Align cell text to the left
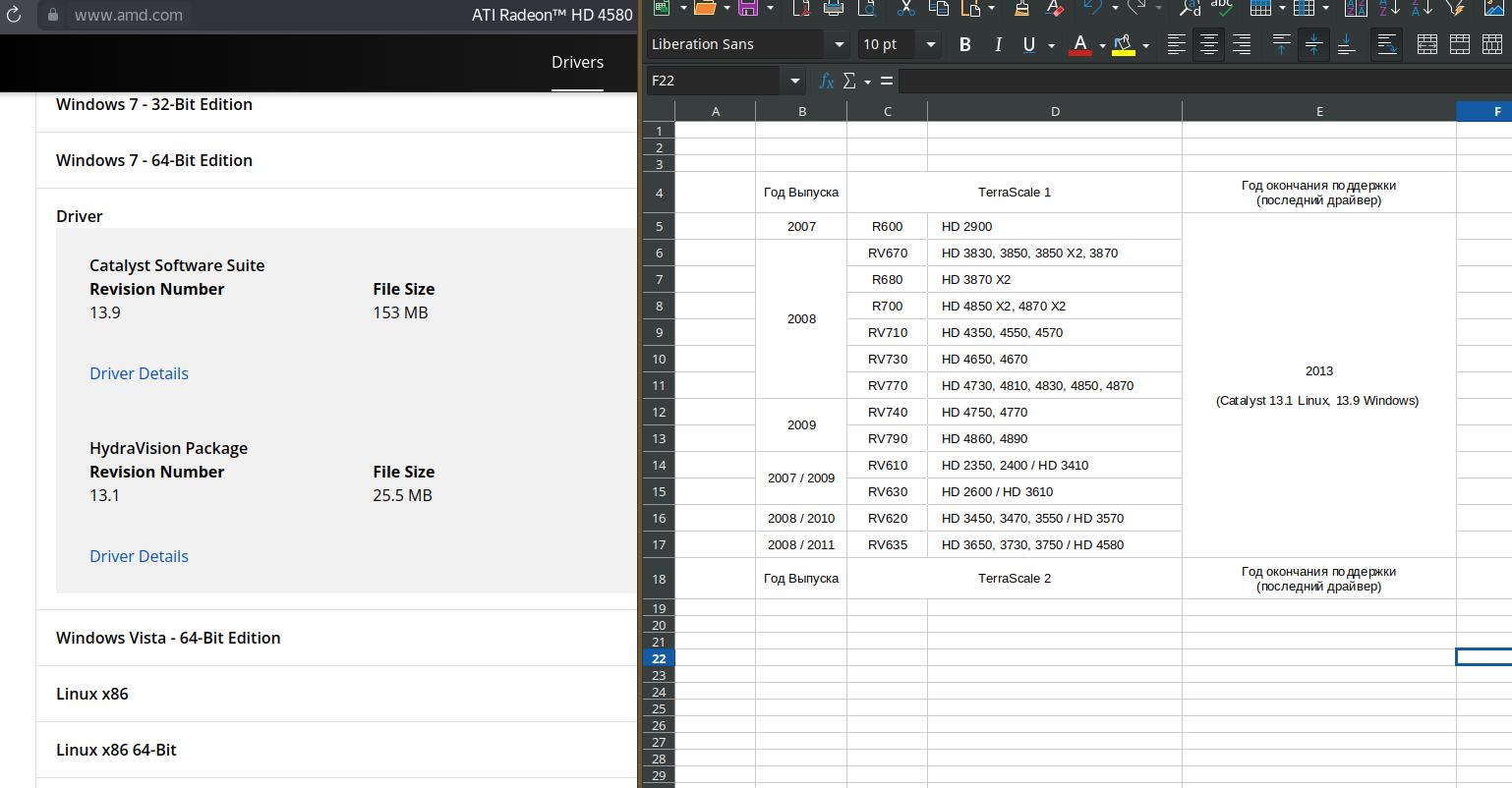 [1176, 44]
